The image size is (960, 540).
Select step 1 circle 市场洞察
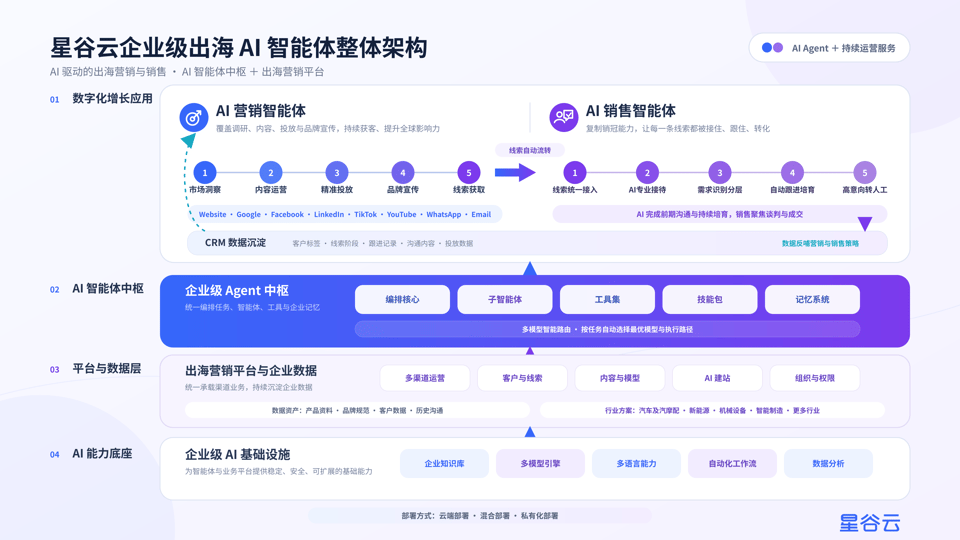pos(204,173)
